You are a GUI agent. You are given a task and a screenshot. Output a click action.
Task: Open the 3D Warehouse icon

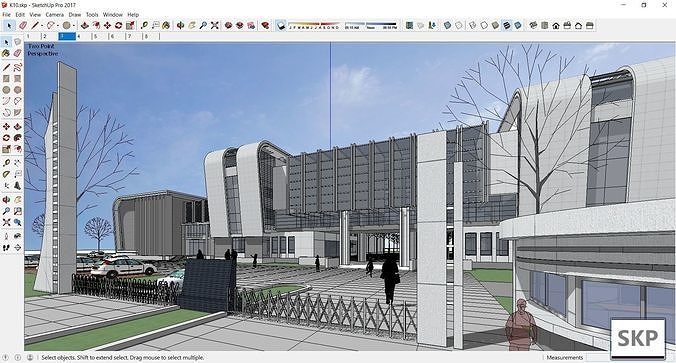pyautogui.click(x=228, y=26)
